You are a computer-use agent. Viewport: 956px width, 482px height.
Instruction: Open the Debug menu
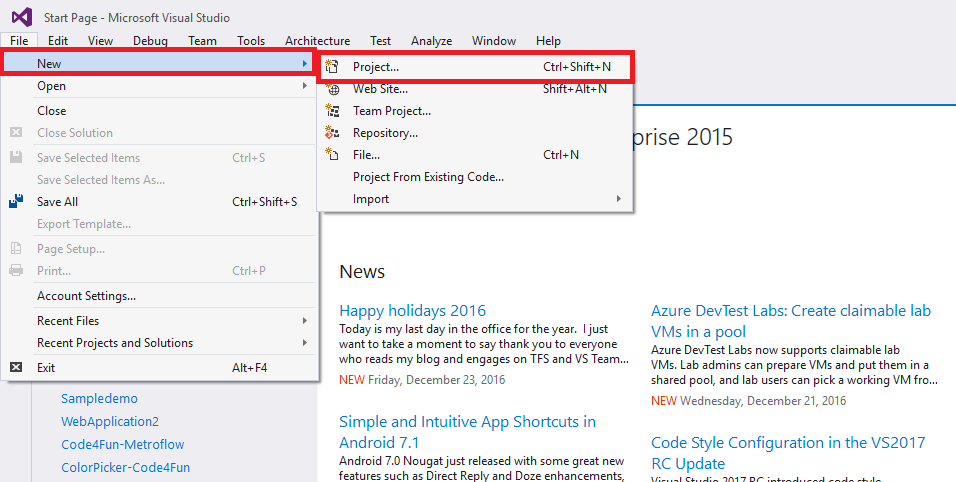coord(151,41)
